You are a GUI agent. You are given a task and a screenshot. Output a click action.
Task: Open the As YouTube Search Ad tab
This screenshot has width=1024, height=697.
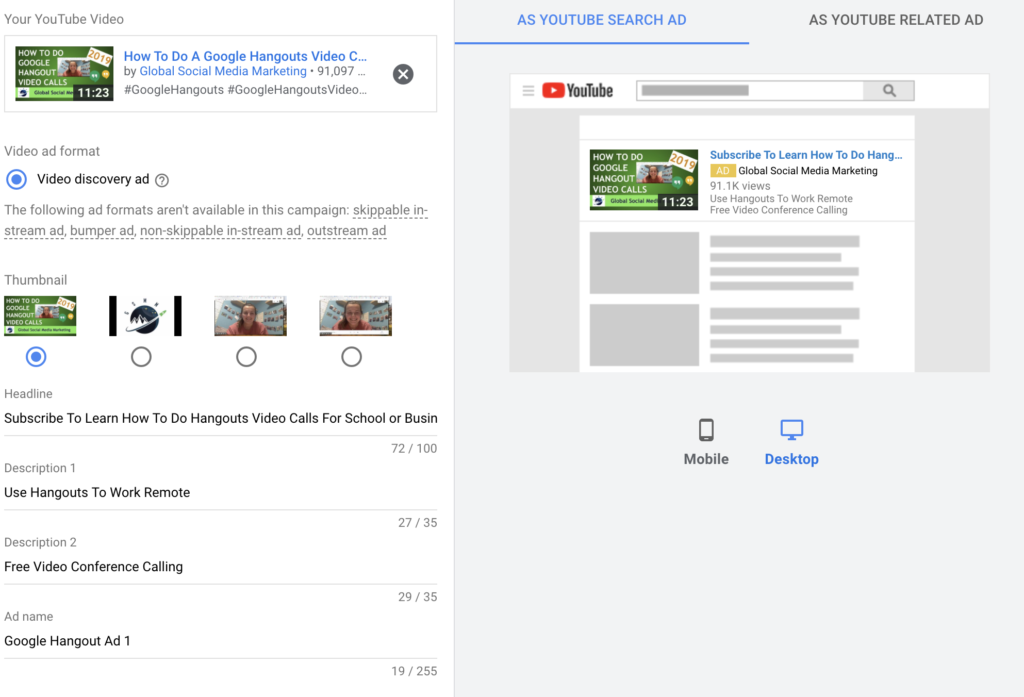(601, 20)
